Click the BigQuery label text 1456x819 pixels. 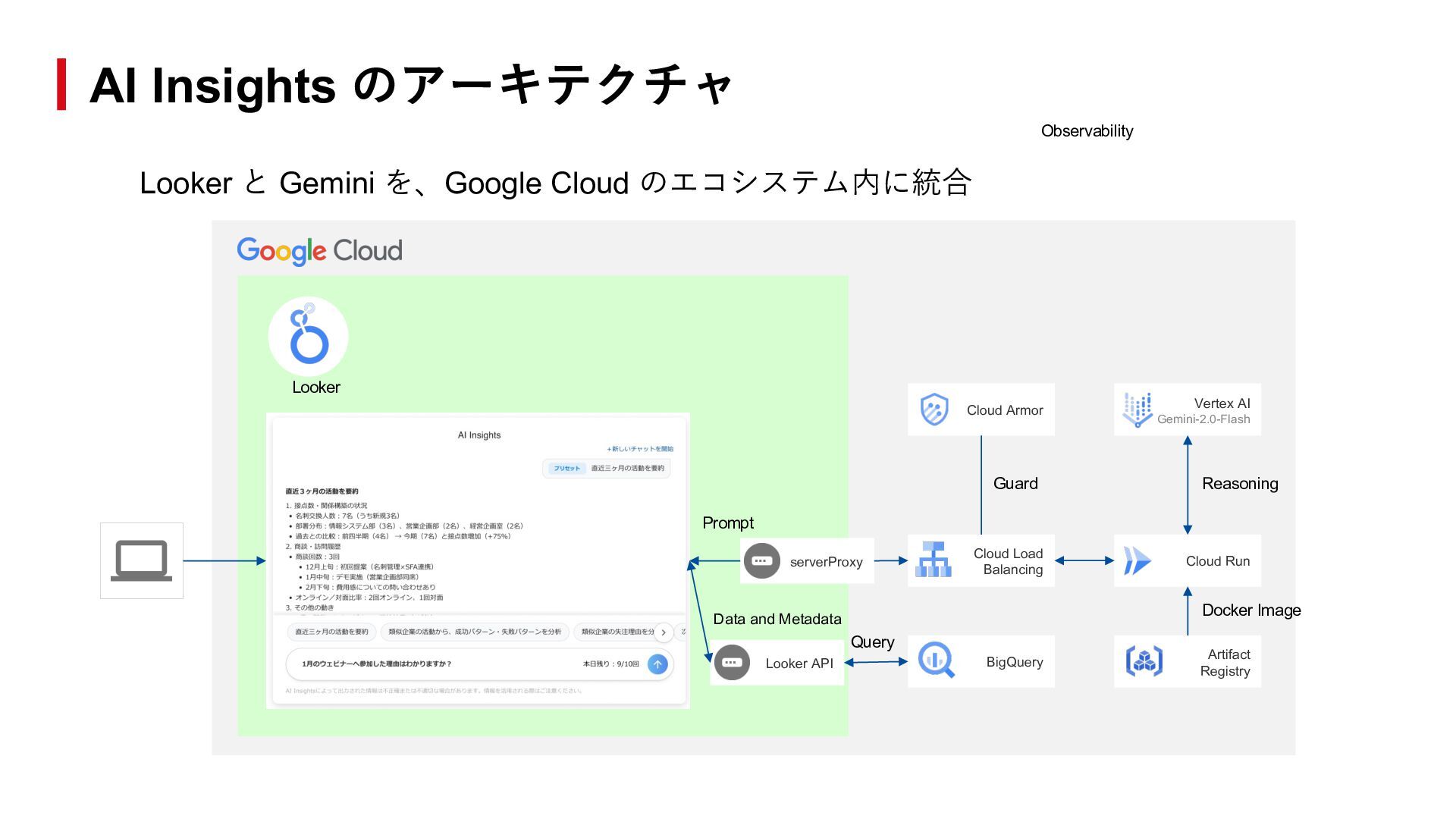tap(1015, 662)
